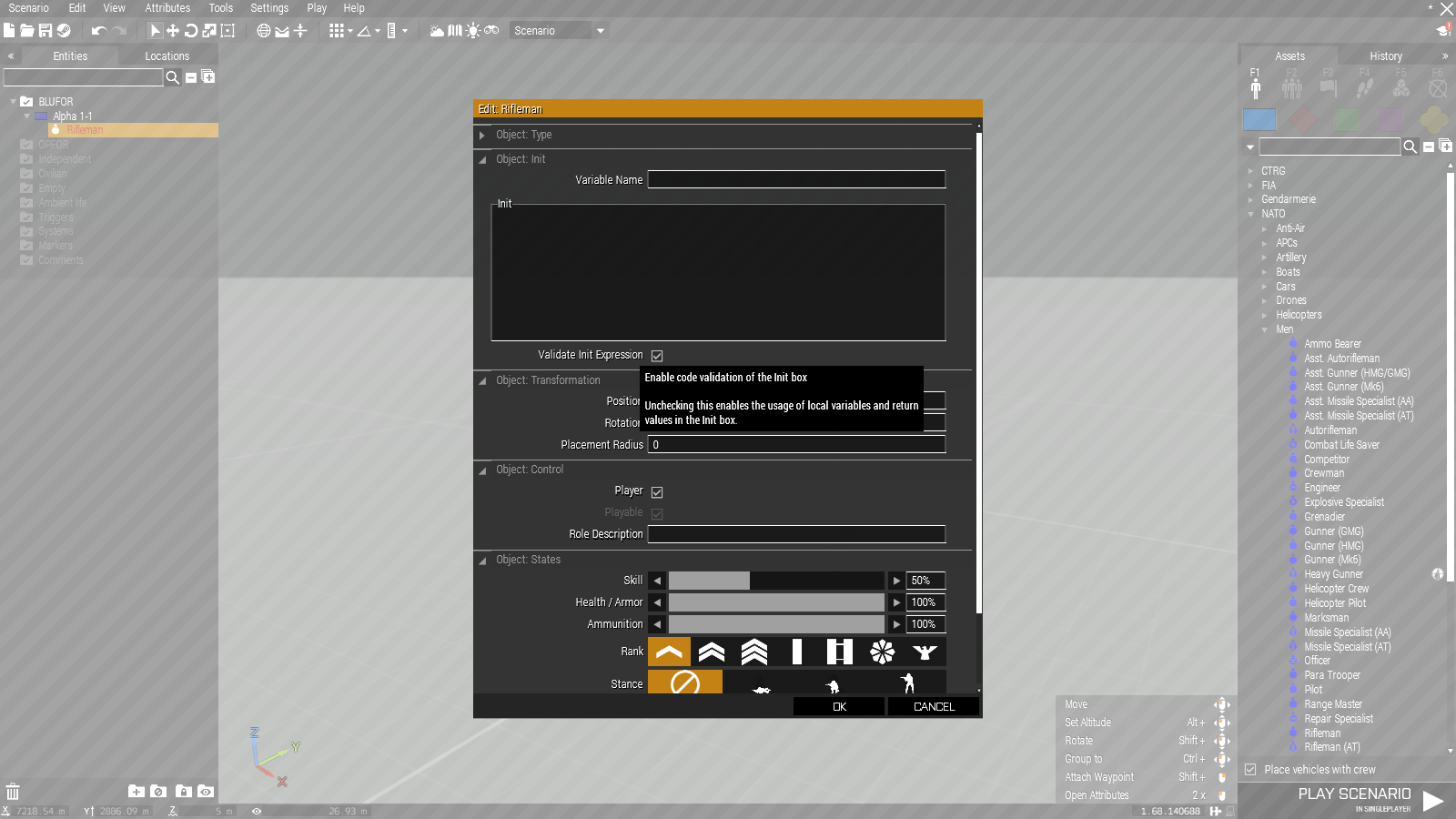Toggle Independent visibility checkbox in entity list
This screenshot has height=819, width=1456.
pos(26,159)
